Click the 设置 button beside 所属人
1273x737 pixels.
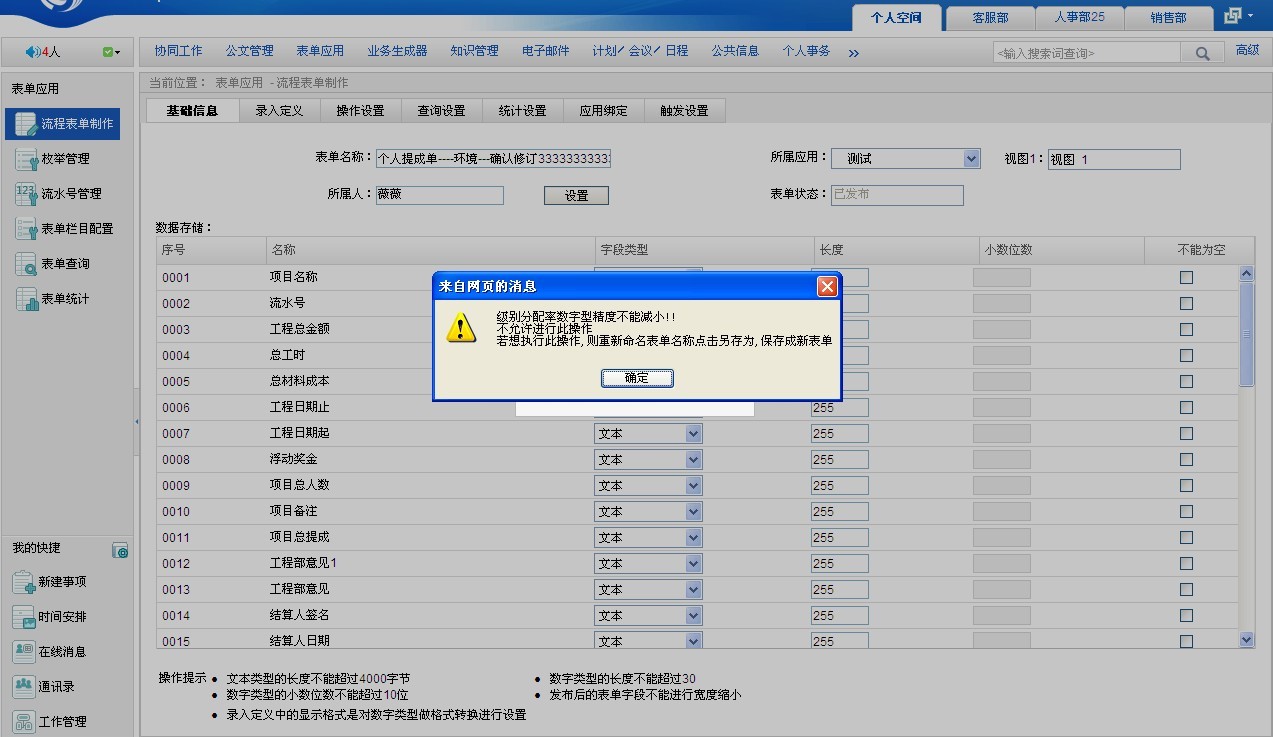coord(576,196)
